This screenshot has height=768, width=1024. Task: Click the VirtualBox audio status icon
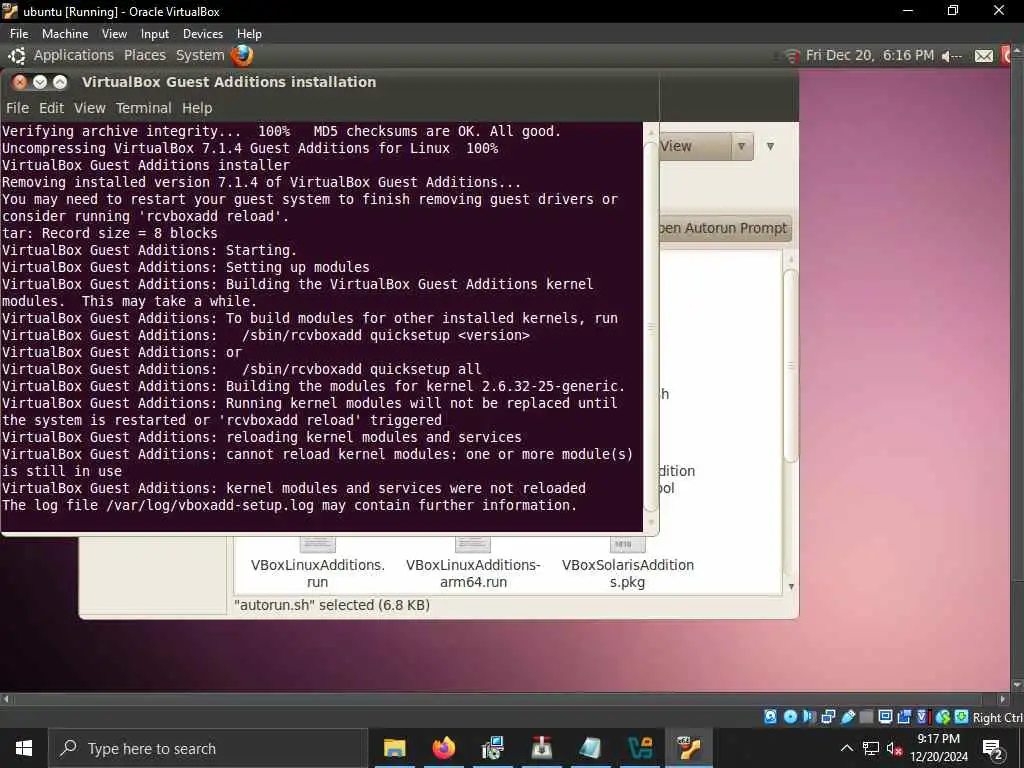tap(809, 717)
